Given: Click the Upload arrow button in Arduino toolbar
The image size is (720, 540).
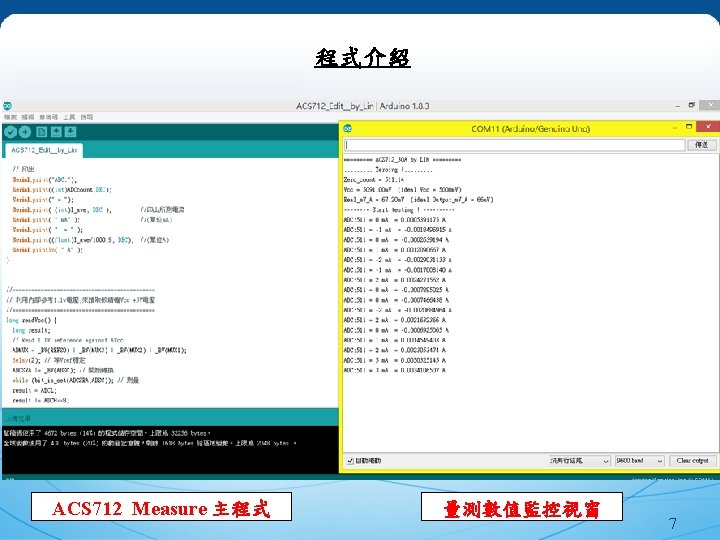Looking at the screenshot, I should [x=25, y=132].
